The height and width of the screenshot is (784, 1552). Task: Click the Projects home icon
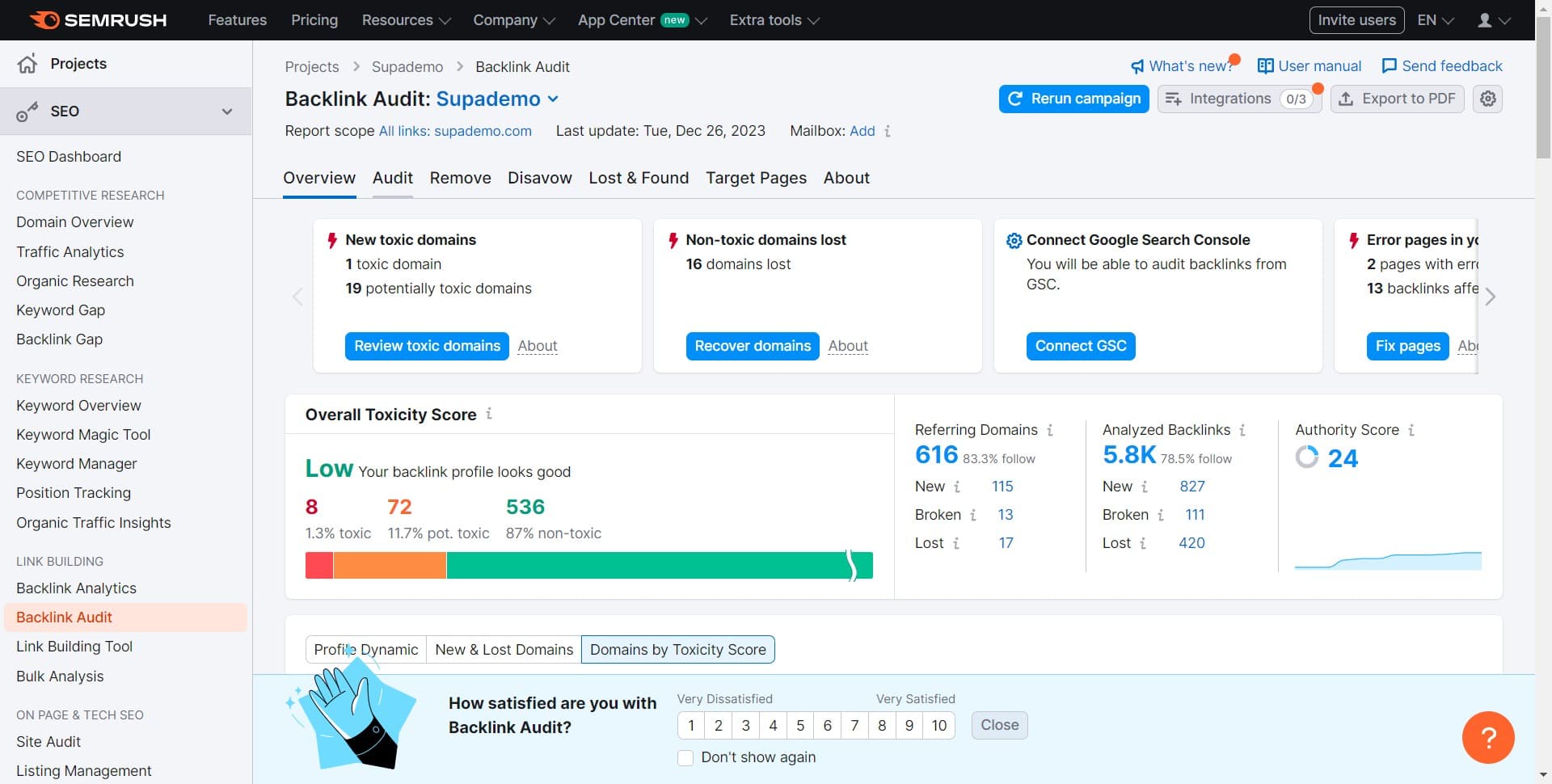(27, 64)
